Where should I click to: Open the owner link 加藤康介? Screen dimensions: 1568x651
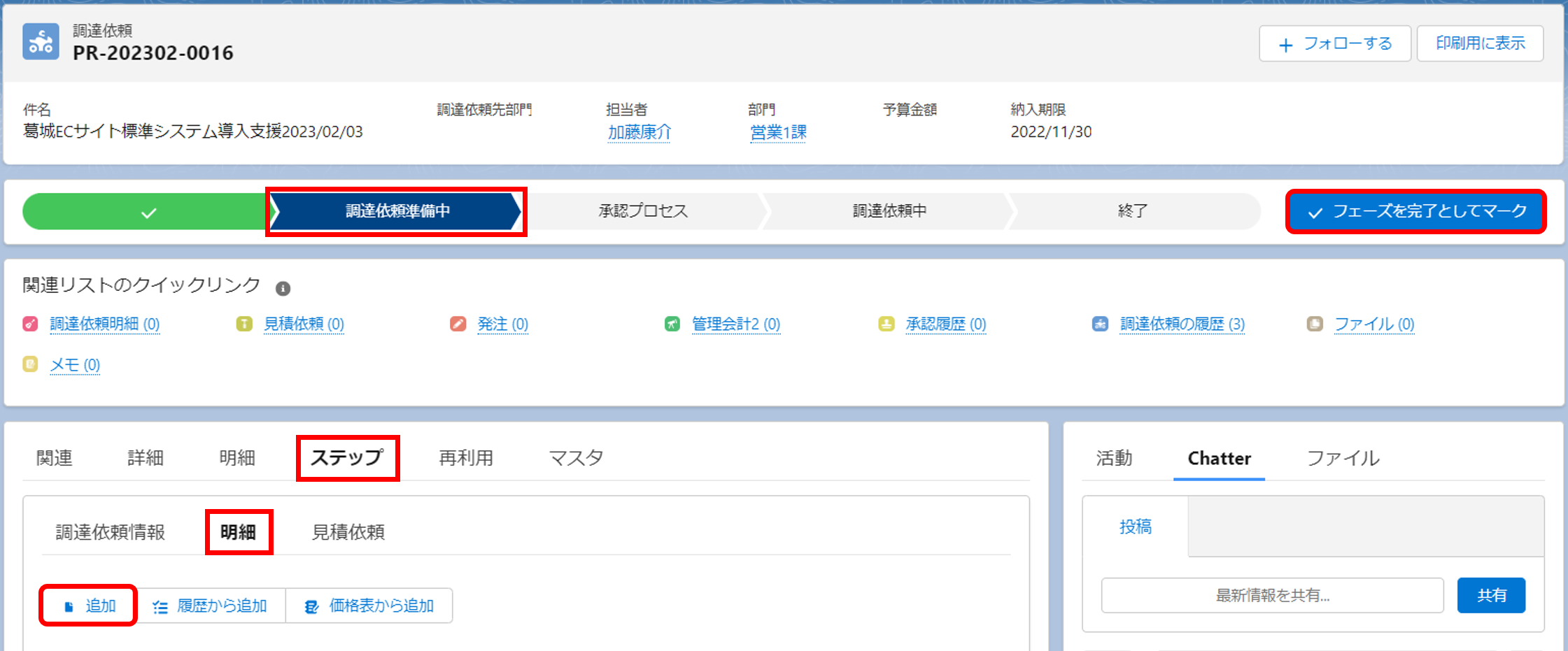[639, 131]
